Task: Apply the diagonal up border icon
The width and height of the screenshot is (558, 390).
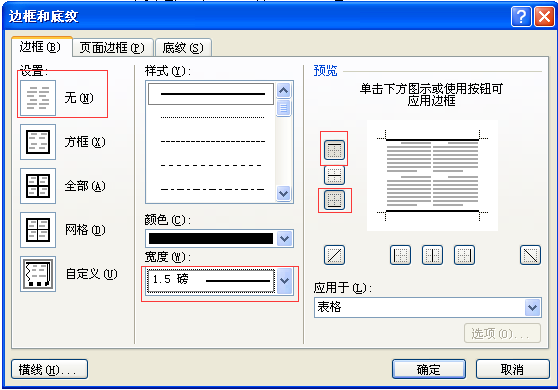Action: pos(335,255)
